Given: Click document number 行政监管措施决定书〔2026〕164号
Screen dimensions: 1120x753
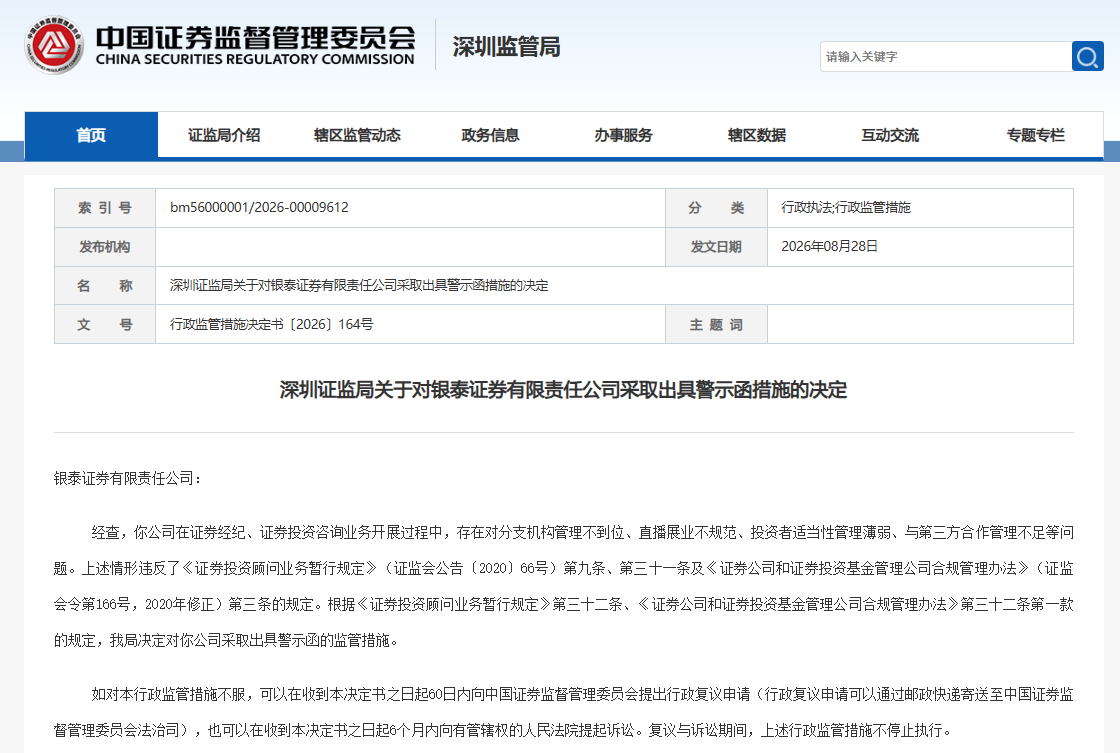Looking at the screenshot, I should 271,324.
